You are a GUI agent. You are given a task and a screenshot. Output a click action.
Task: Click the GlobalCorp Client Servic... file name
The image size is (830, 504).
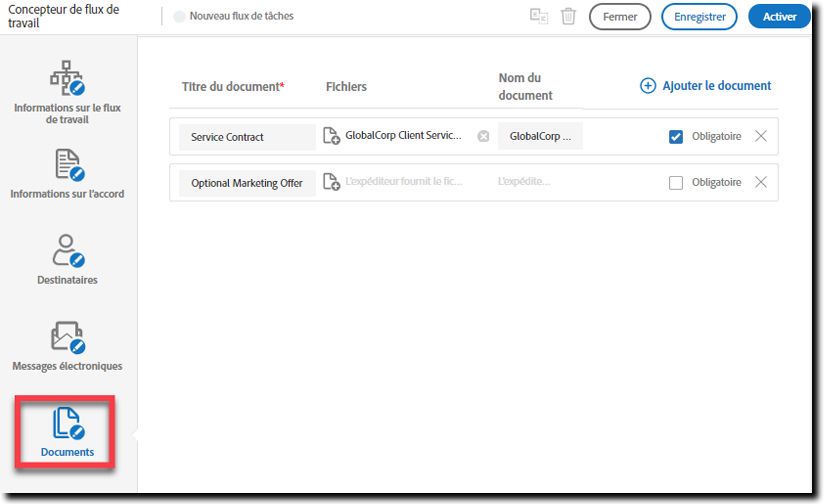coord(403,136)
